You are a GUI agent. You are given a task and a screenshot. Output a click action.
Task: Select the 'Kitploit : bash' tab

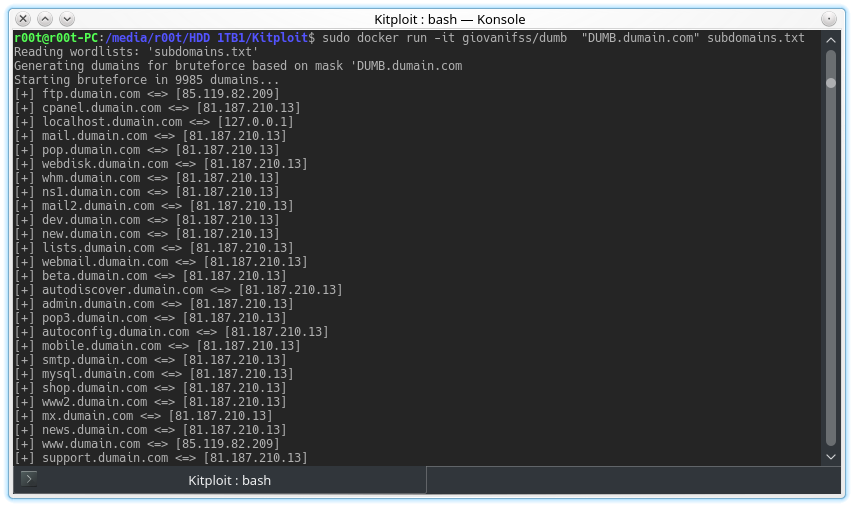219,480
